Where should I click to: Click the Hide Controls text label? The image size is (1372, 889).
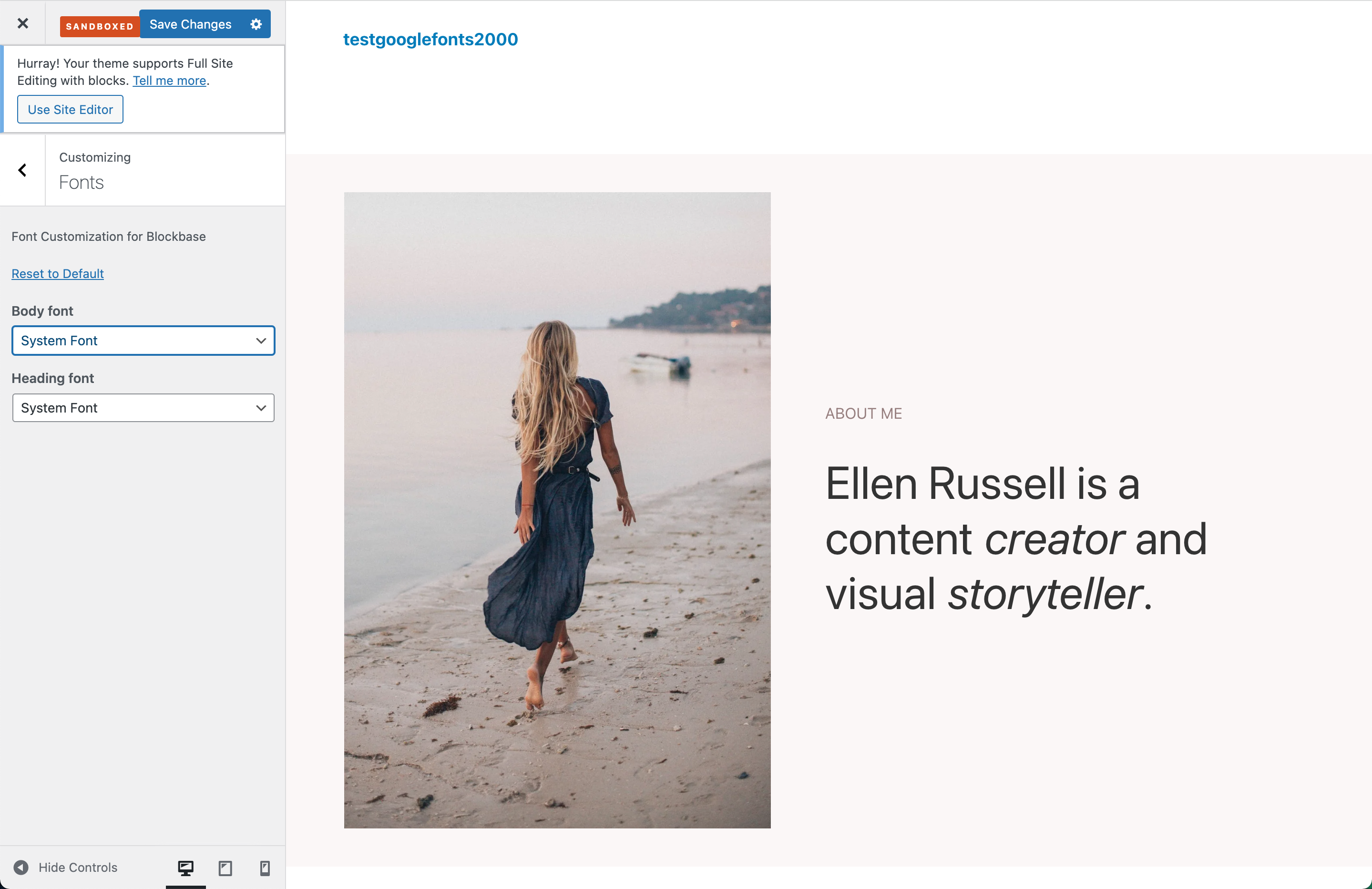tap(78, 867)
